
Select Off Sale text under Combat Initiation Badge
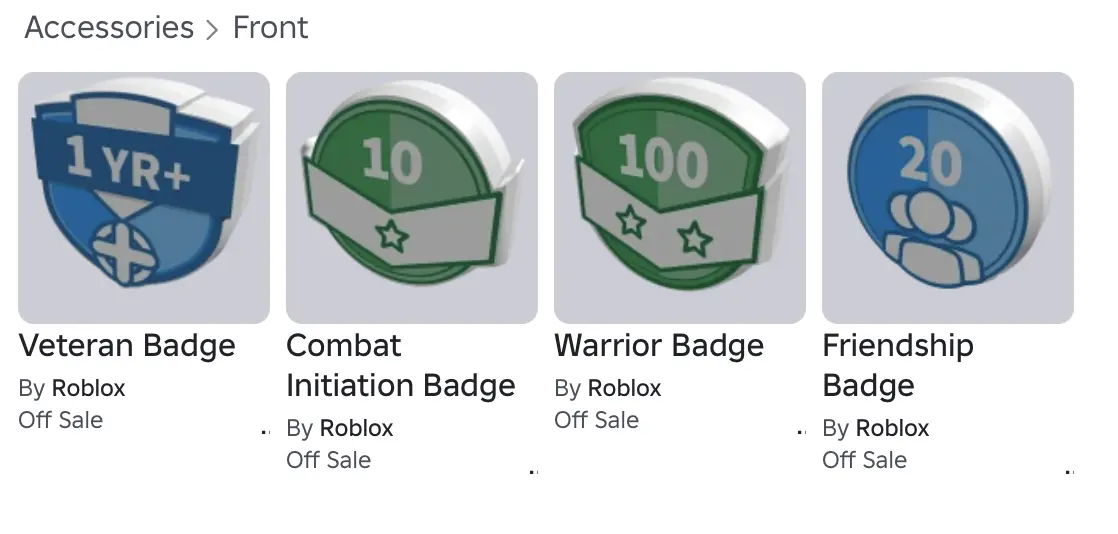(329, 460)
